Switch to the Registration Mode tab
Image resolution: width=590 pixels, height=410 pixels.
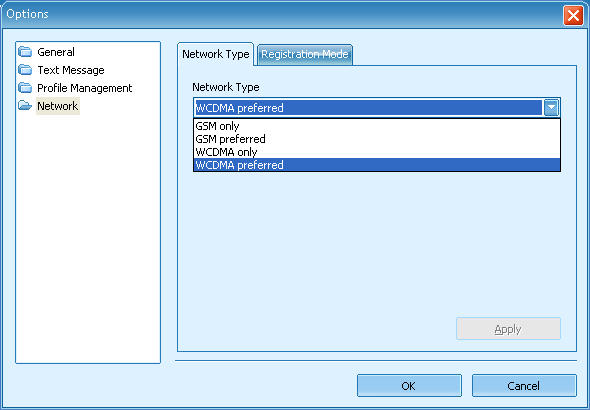point(305,55)
